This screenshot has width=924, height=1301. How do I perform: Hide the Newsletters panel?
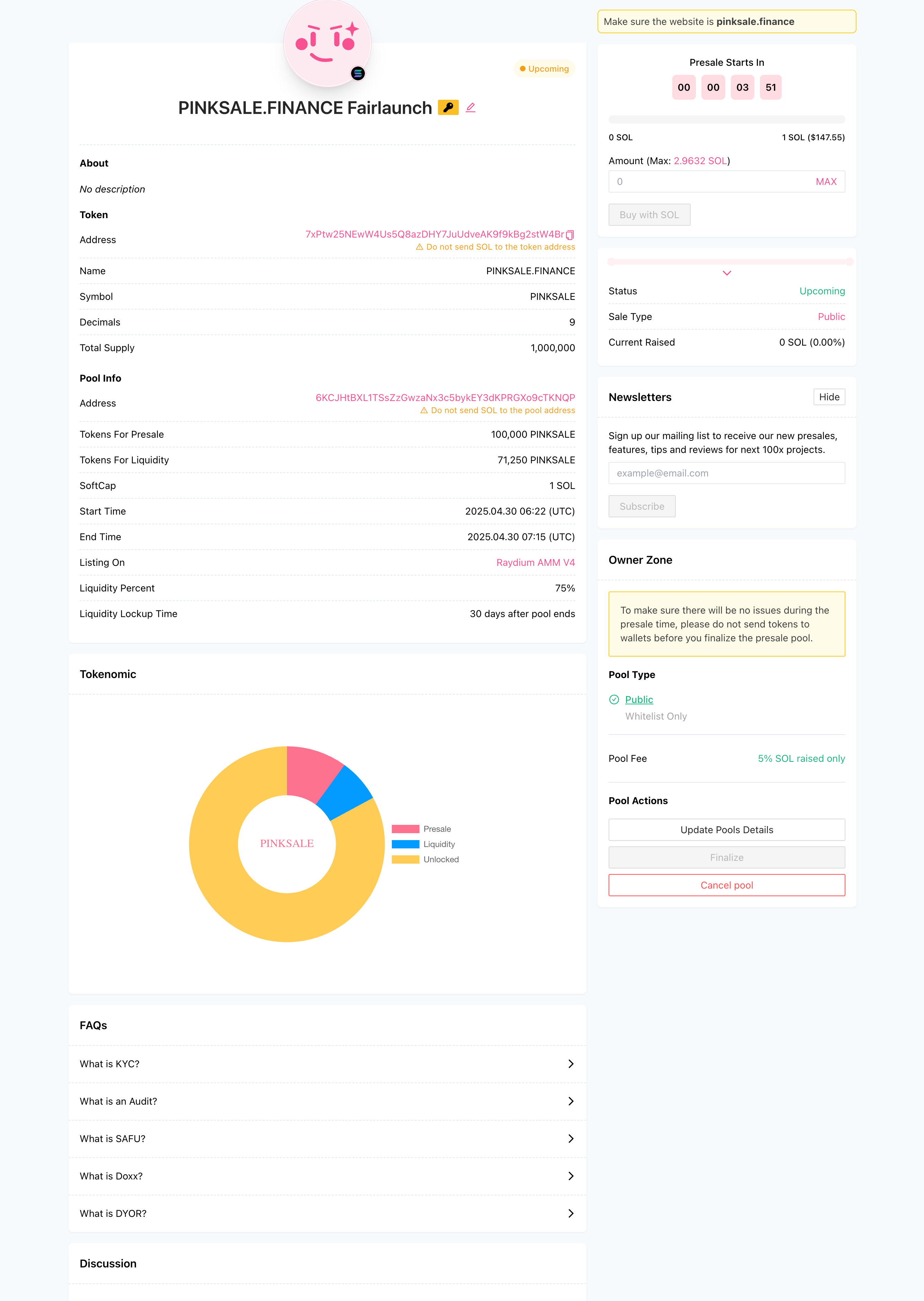pyautogui.click(x=829, y=397)
